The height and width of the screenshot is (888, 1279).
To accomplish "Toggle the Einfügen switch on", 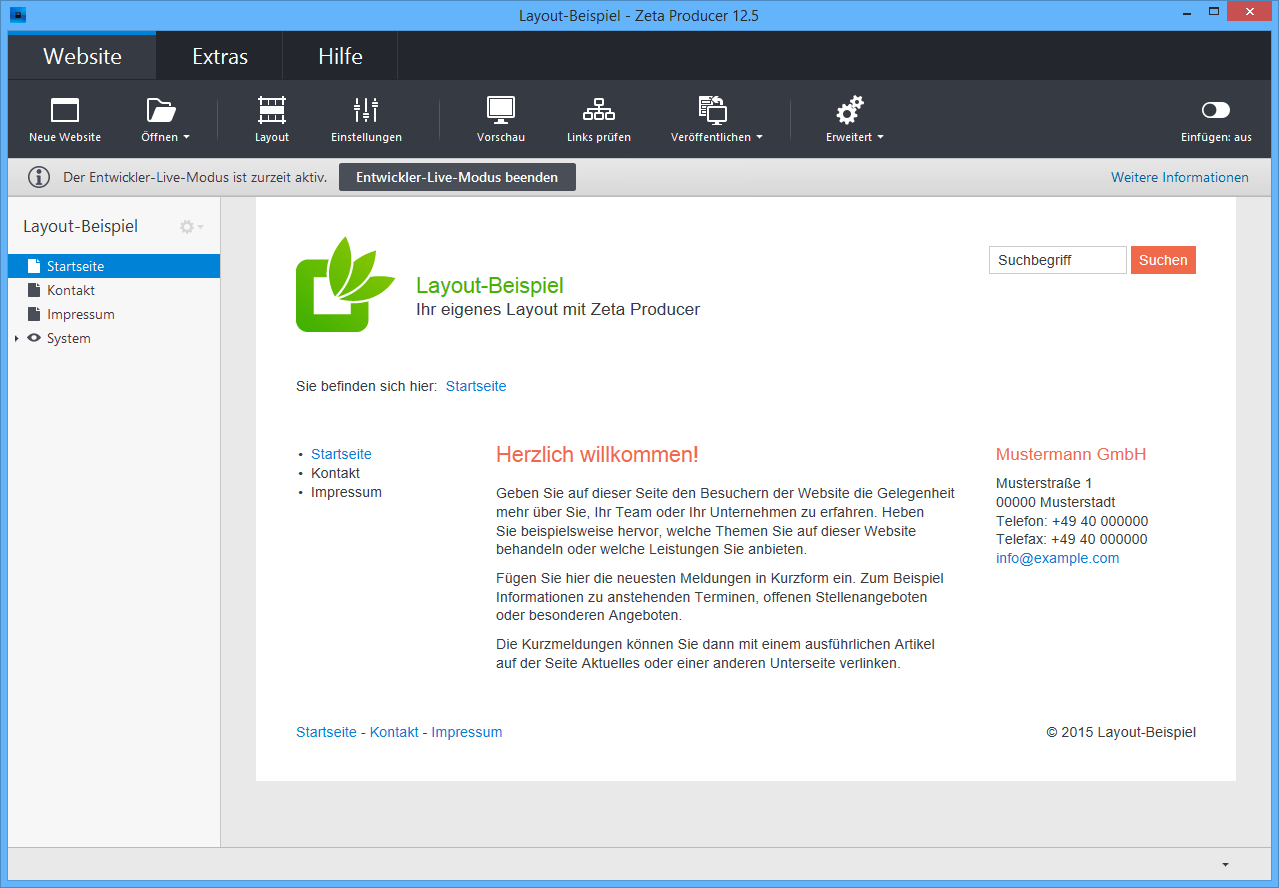I will pyautogui.click(x=1215, y=110).
